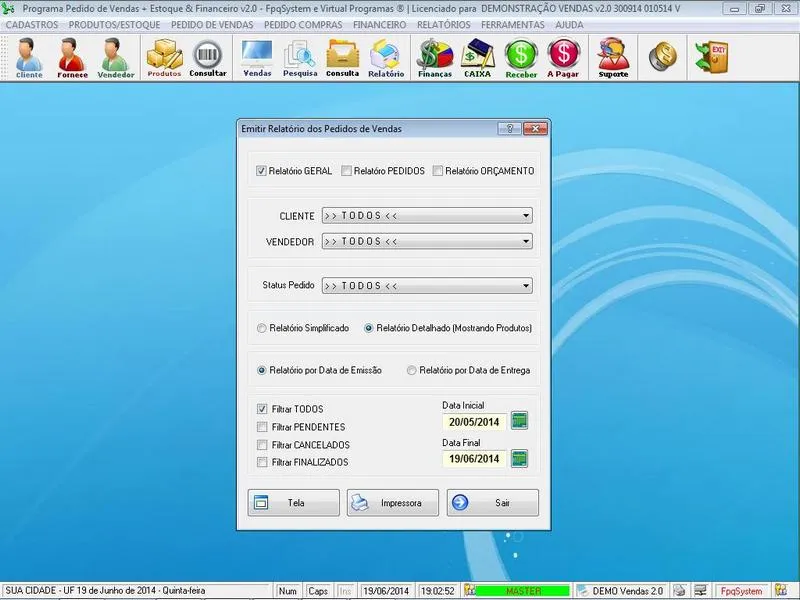This screenshot has height=600, width=800.
Task: Tick the Filtrar CANCELADOS checkbox
Action: (x=262, y=445)
